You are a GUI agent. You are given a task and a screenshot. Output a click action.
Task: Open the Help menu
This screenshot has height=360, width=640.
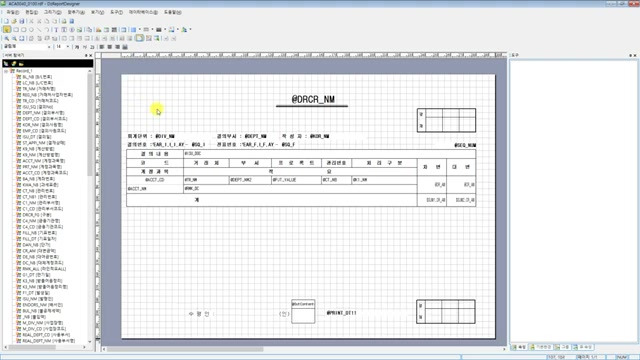pos(173,12)
